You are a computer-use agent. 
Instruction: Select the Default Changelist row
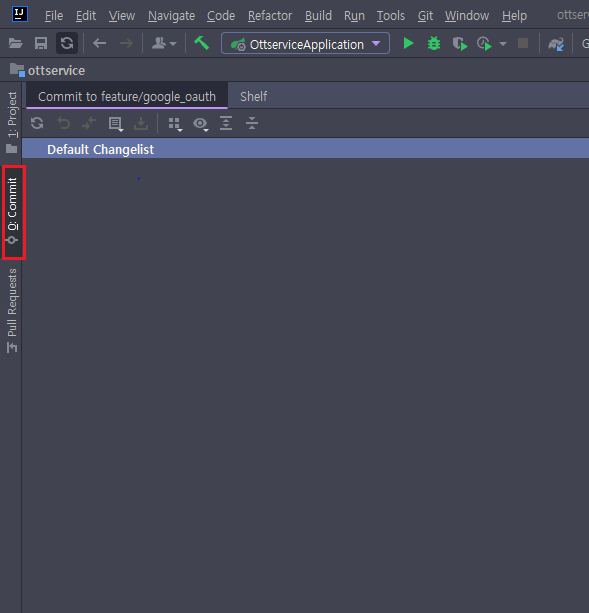305,148
